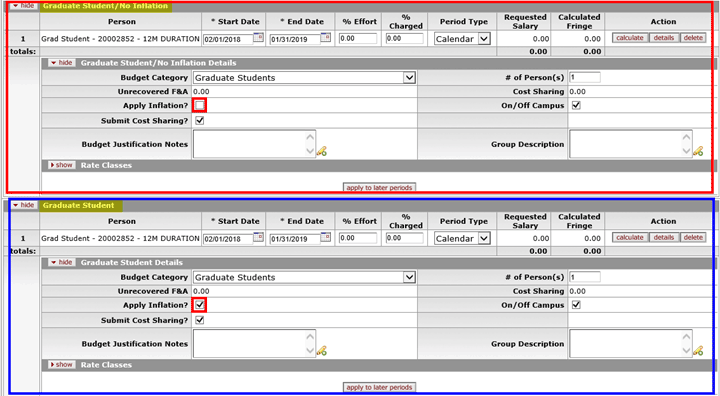Click calculate in Graduate Student row
The image size is (720, 396).
[630, 238]
